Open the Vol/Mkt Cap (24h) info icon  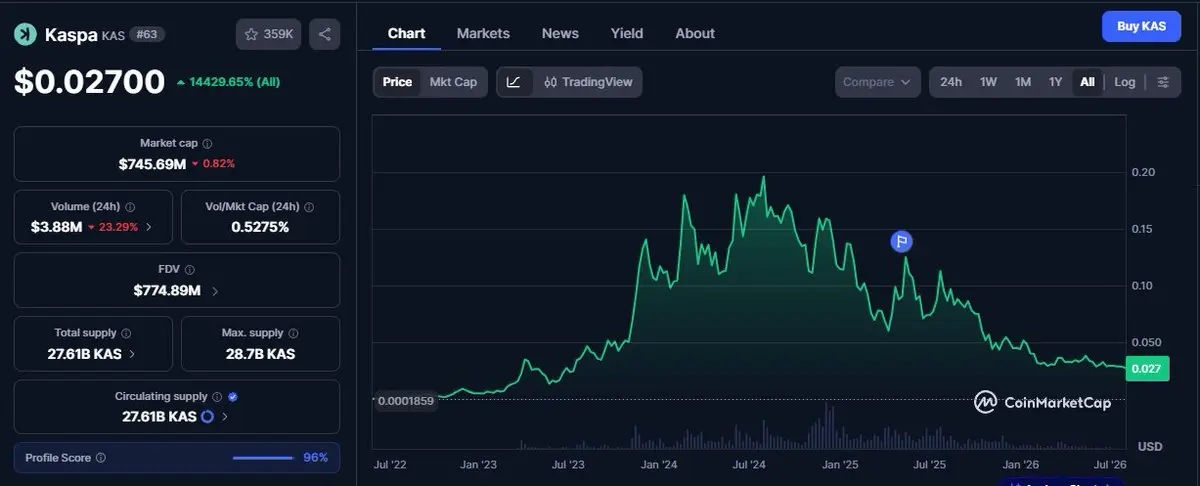(x=308, y=207)
